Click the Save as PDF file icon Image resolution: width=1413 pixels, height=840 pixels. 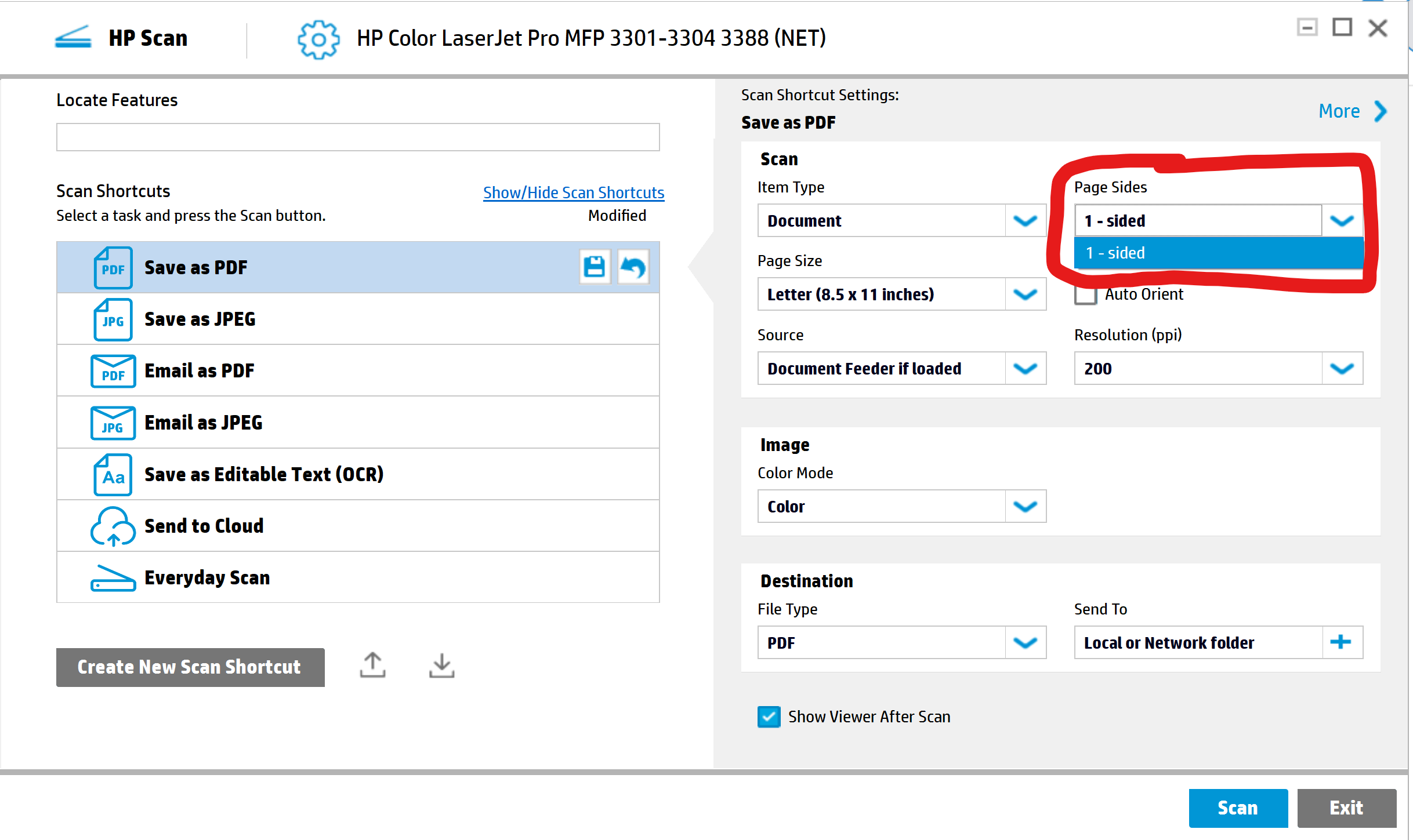point(113,268)
